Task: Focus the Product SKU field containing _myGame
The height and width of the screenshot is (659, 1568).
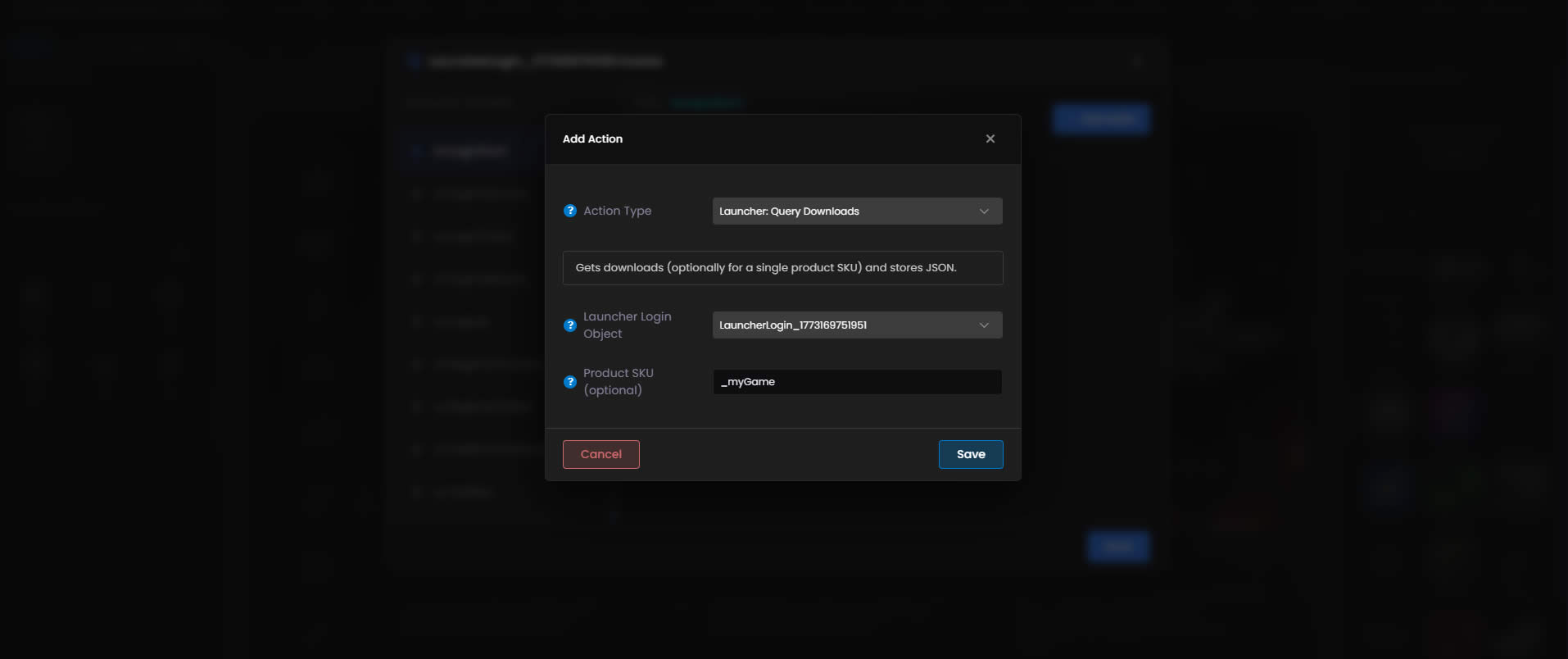Action: (857, 382)
